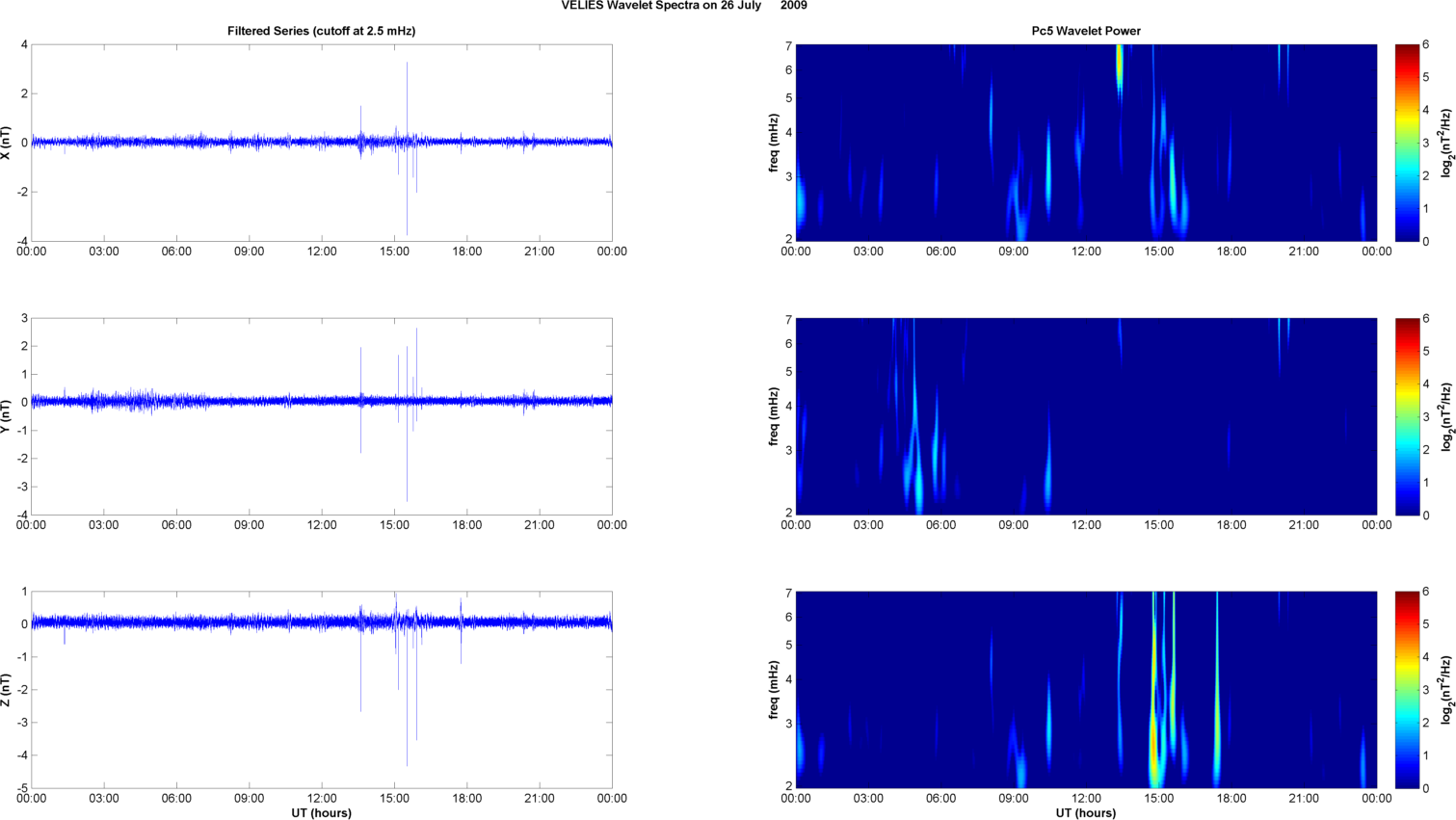Click the Z (nT) axis label

pyautogui.click(x=7, y=690)
